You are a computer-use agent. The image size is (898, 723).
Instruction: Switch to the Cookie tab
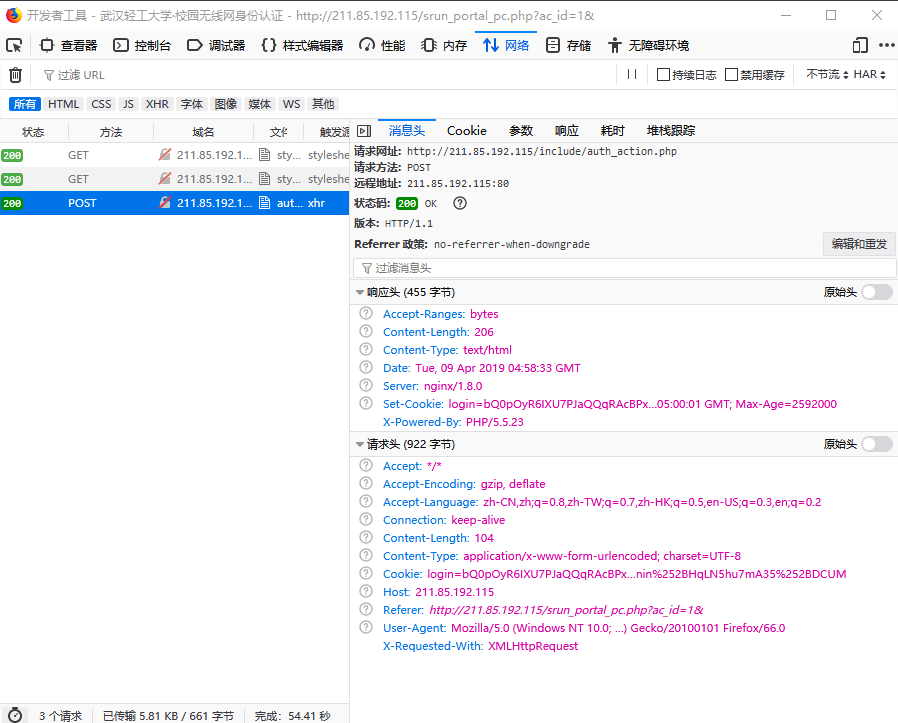[466, 131]
